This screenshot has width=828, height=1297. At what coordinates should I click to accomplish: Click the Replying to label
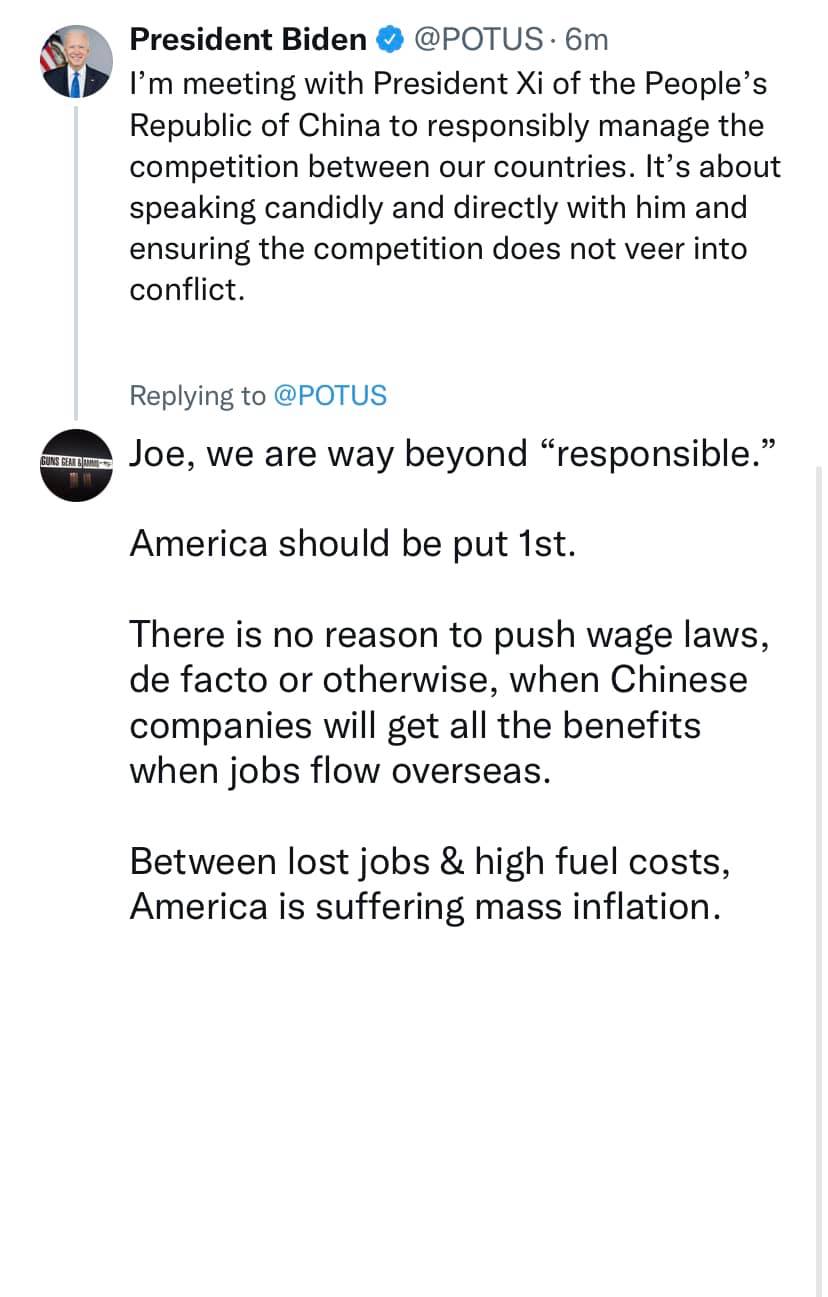tap(197, 395)
